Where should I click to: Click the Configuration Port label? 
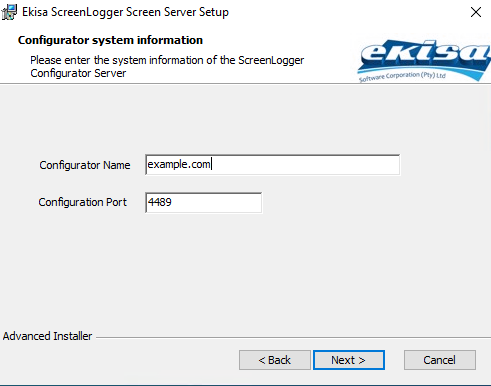(83, 202)
